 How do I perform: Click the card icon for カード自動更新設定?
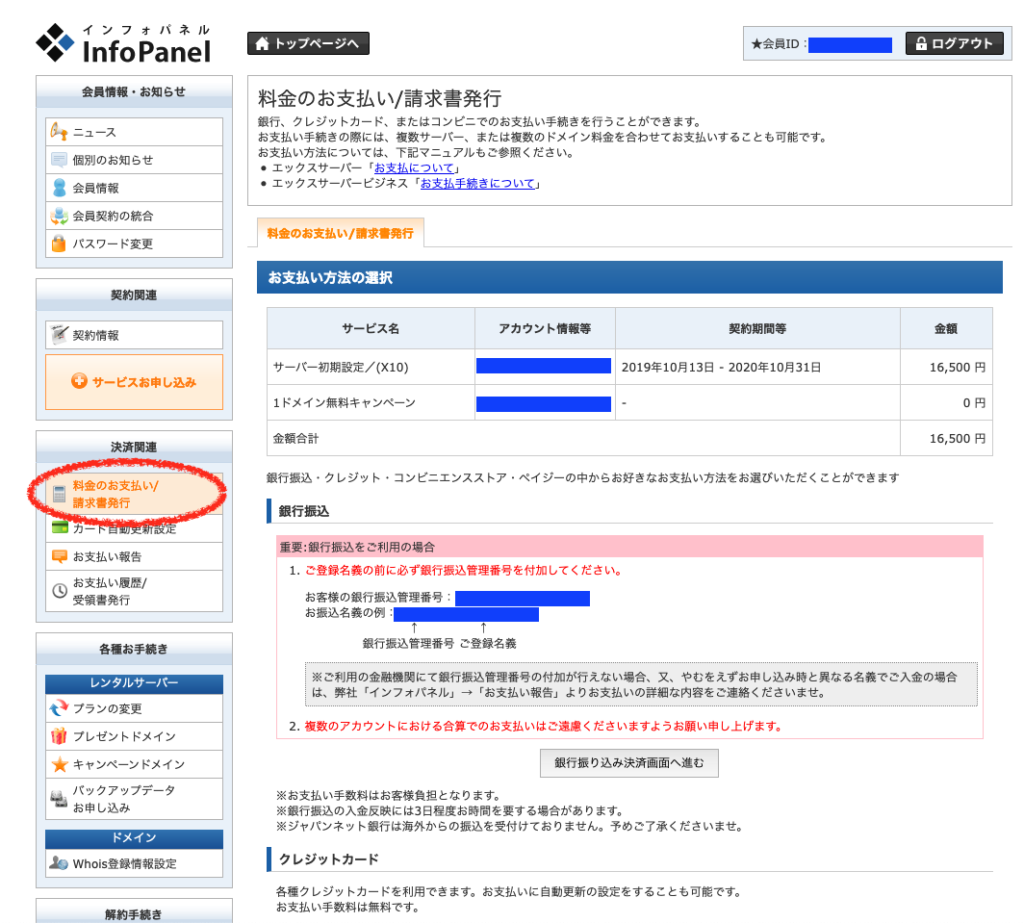tap(59, 527)
